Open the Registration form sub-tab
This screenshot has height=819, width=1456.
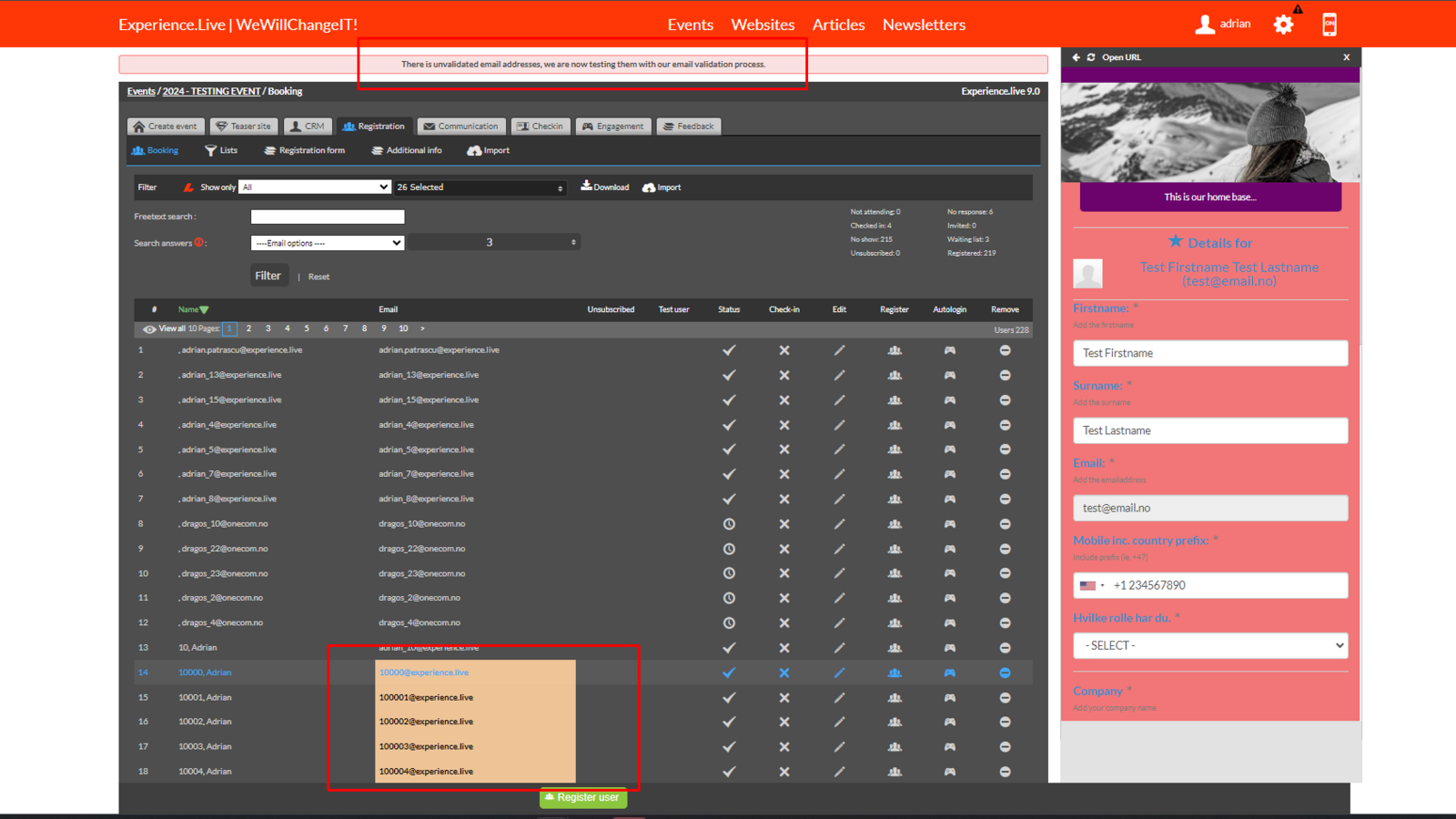pyautogui.click(x=305, y=151)
